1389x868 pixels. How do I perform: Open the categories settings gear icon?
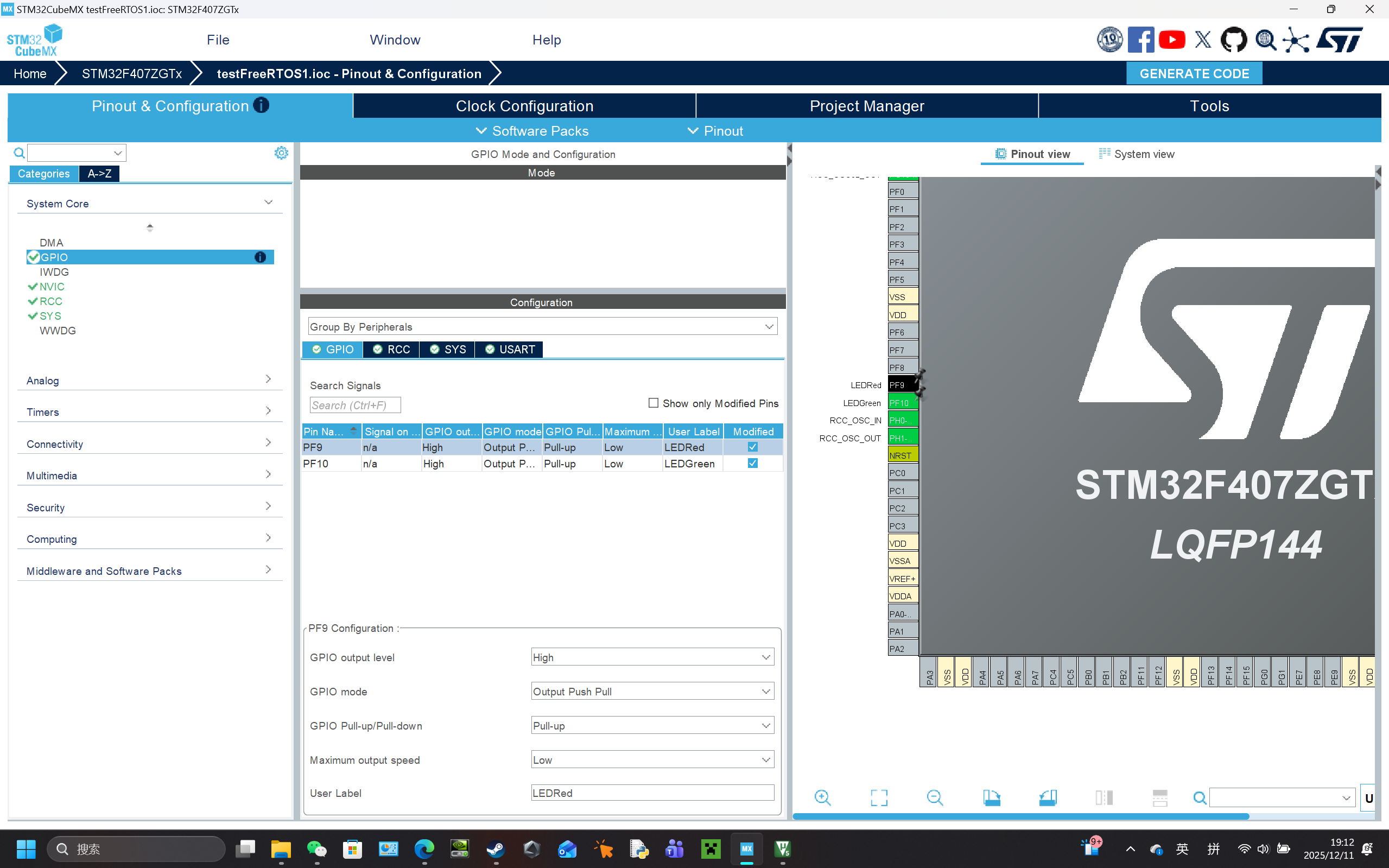(281, 153)
